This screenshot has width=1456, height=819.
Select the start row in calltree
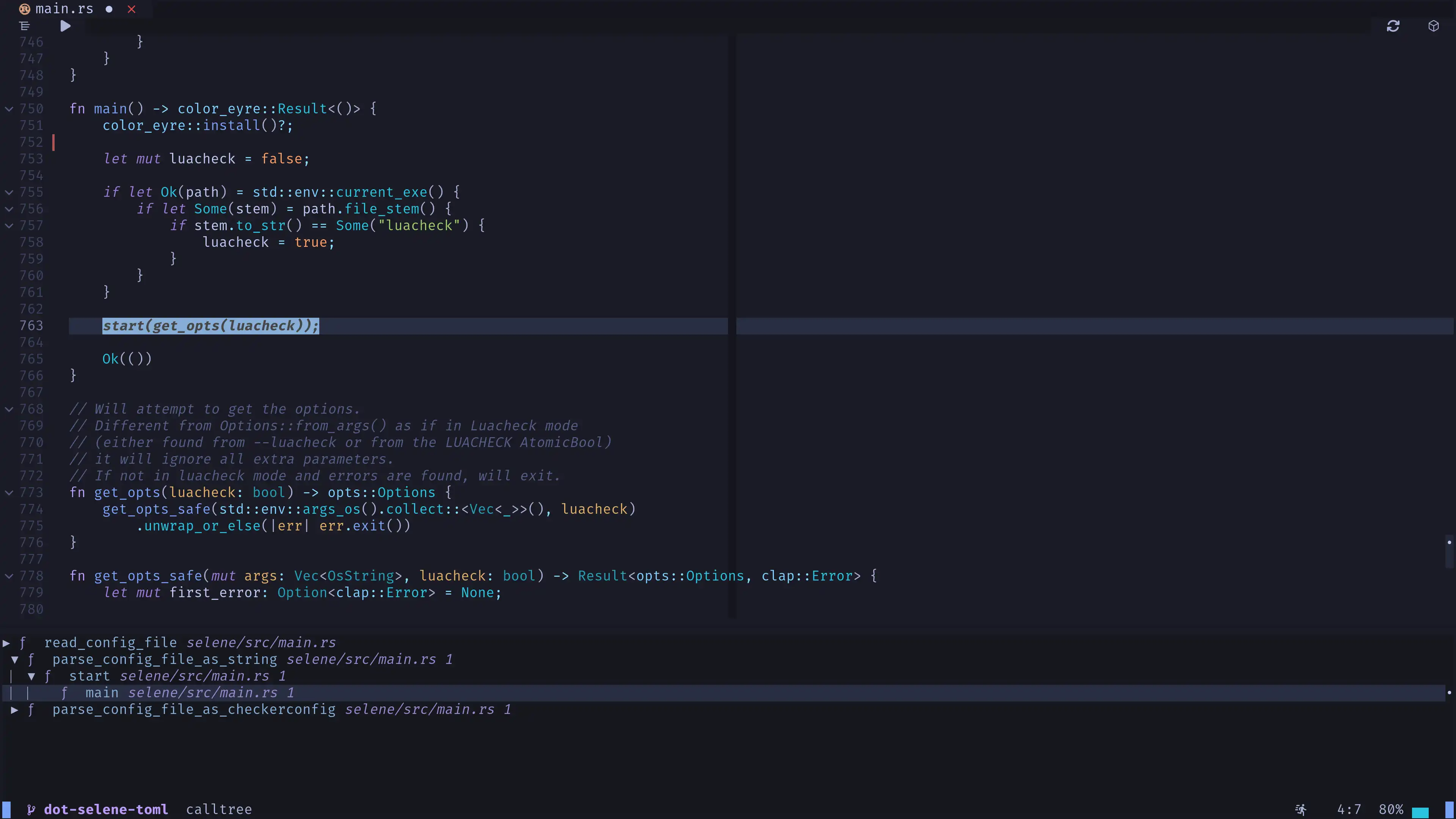pyautogui.click(x=723, y=676)
